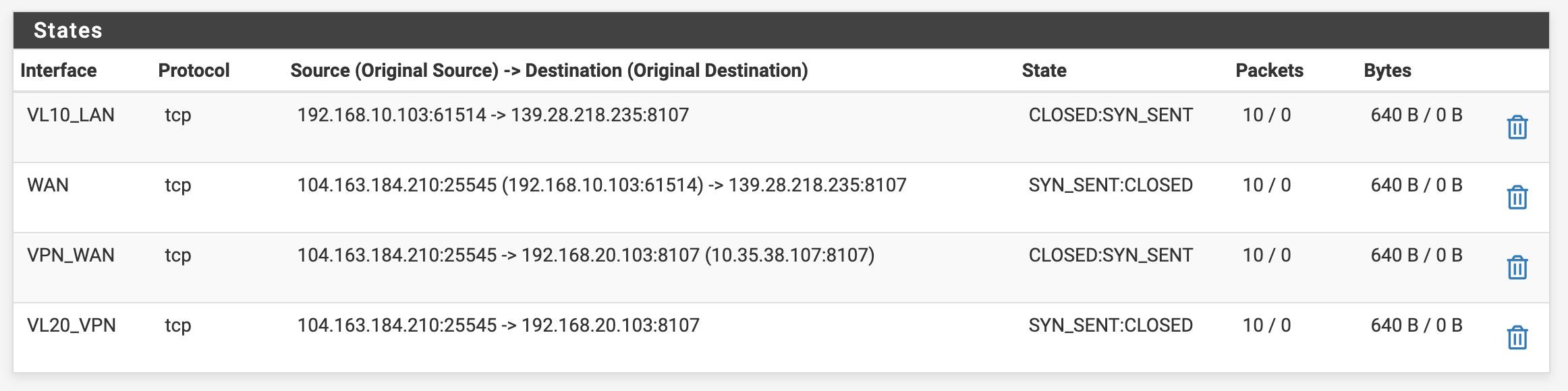The width and height of the screenshot is (1568, 391).
Task: Click address 192.168.10.103:61514 -> 139.28.218.235:8107
Action: click(x=493, y=115)
